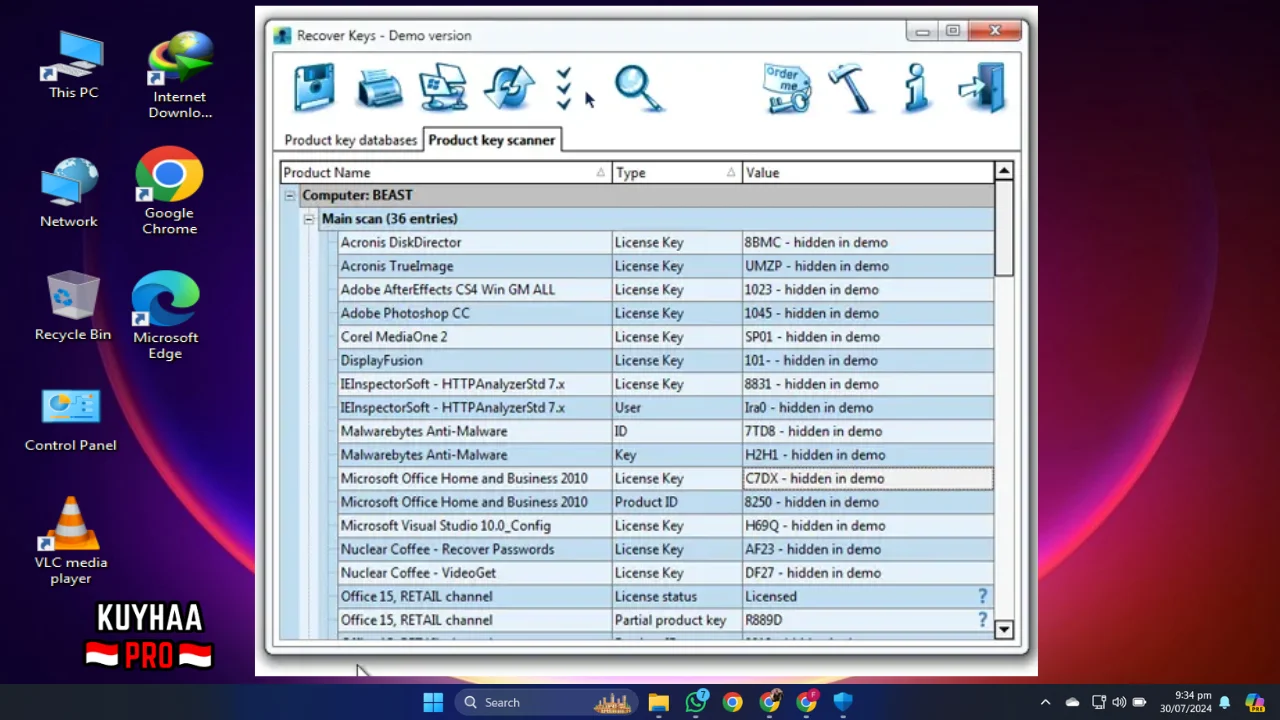Click the License status type cell
Image resolution: width=1280 pixels, height=720 pixels.
click(677, 597)
